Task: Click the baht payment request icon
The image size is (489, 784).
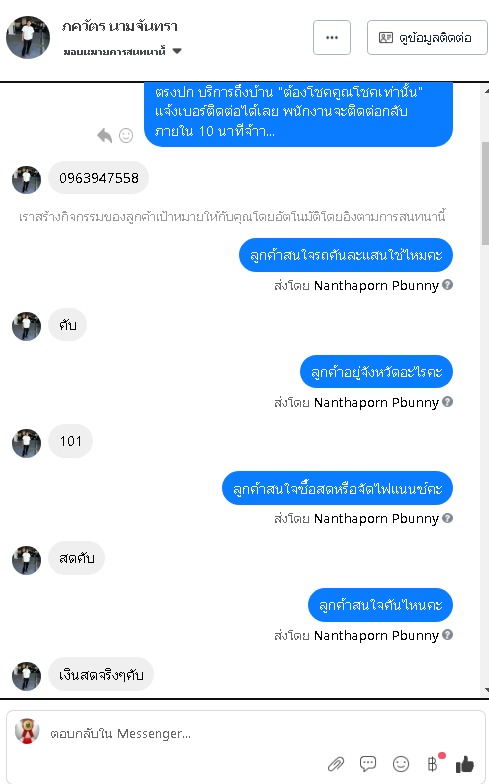Action: (433, 764)
